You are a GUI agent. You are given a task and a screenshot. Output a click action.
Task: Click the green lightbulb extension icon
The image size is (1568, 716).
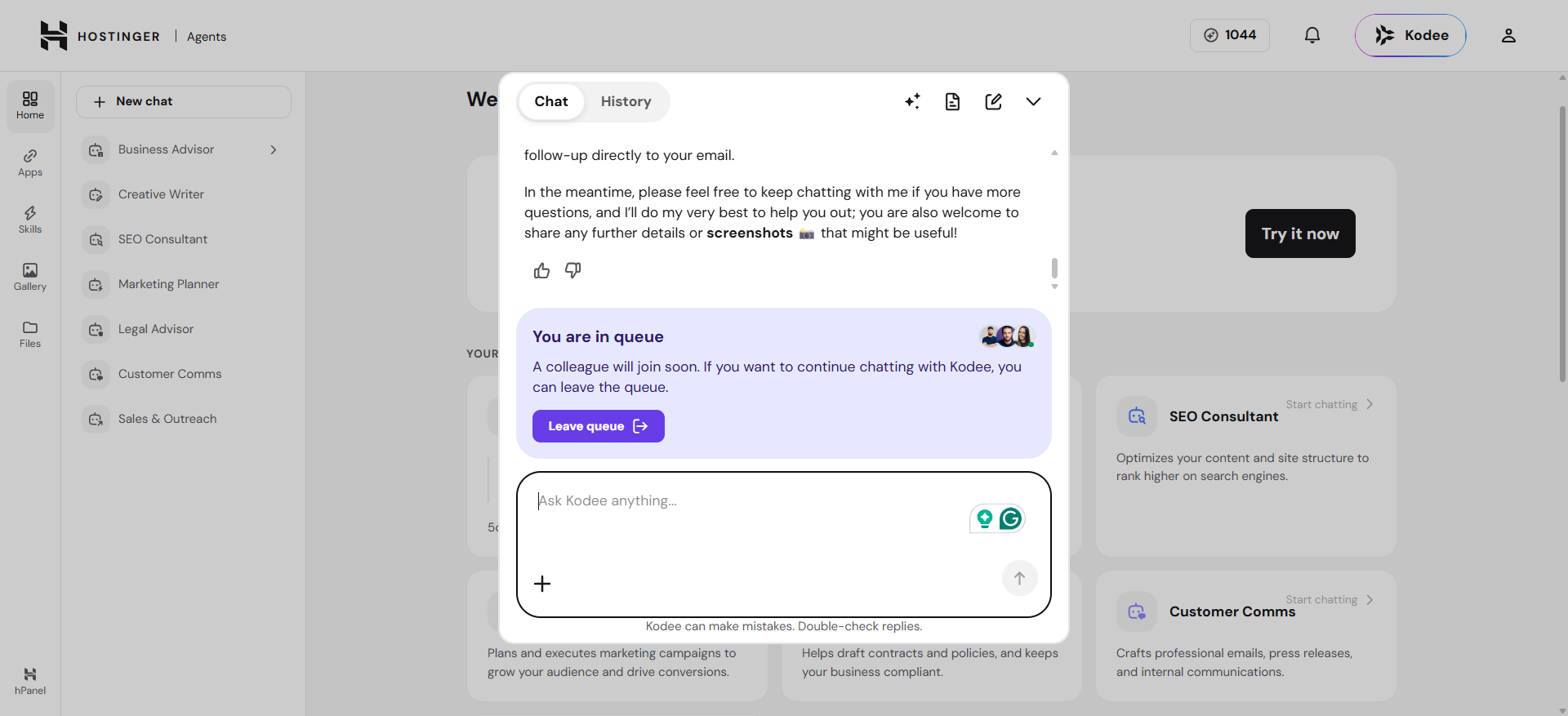point(984,518)
